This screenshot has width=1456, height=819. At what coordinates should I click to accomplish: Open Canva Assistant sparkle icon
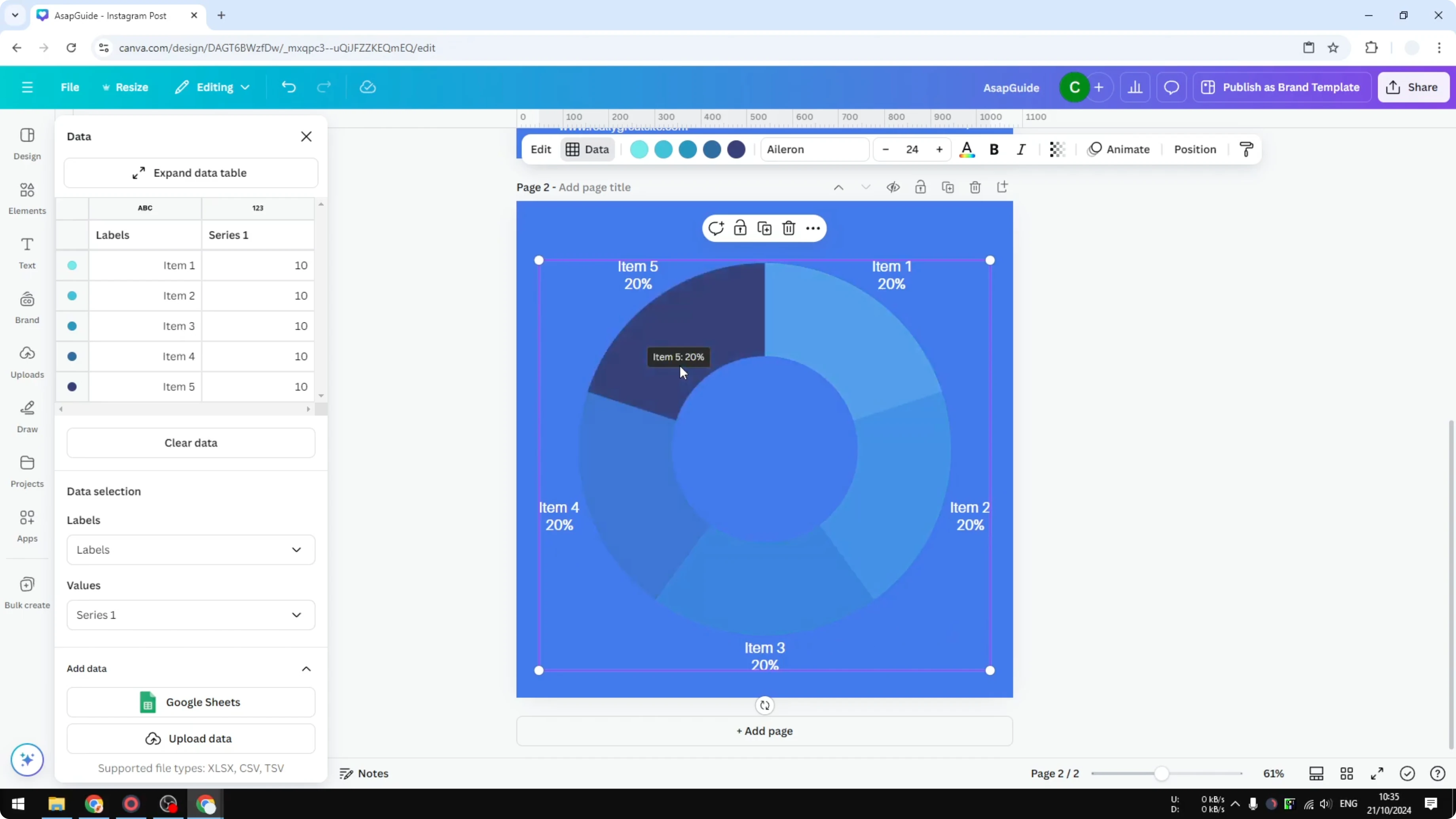point(27,760)
